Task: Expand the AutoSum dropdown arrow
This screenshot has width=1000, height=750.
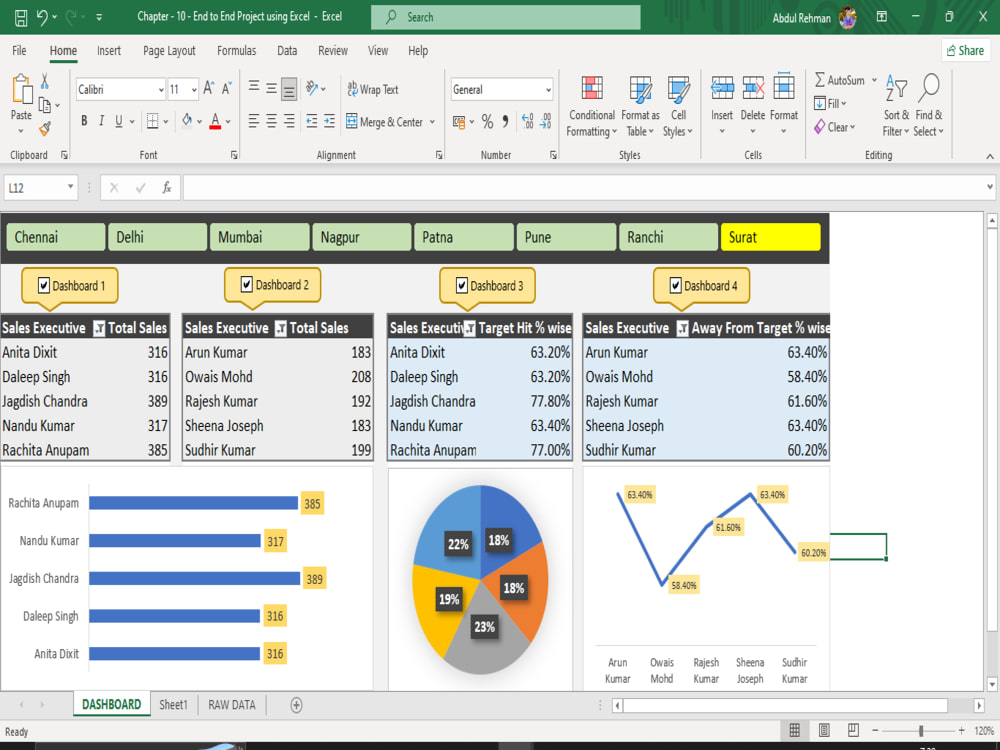Action: point(874,80)
